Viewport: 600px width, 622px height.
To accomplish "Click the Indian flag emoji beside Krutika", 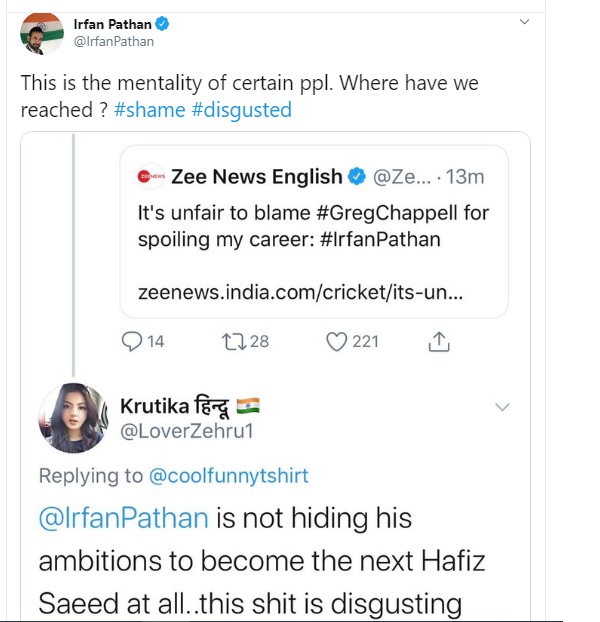I will coord(249,405).
